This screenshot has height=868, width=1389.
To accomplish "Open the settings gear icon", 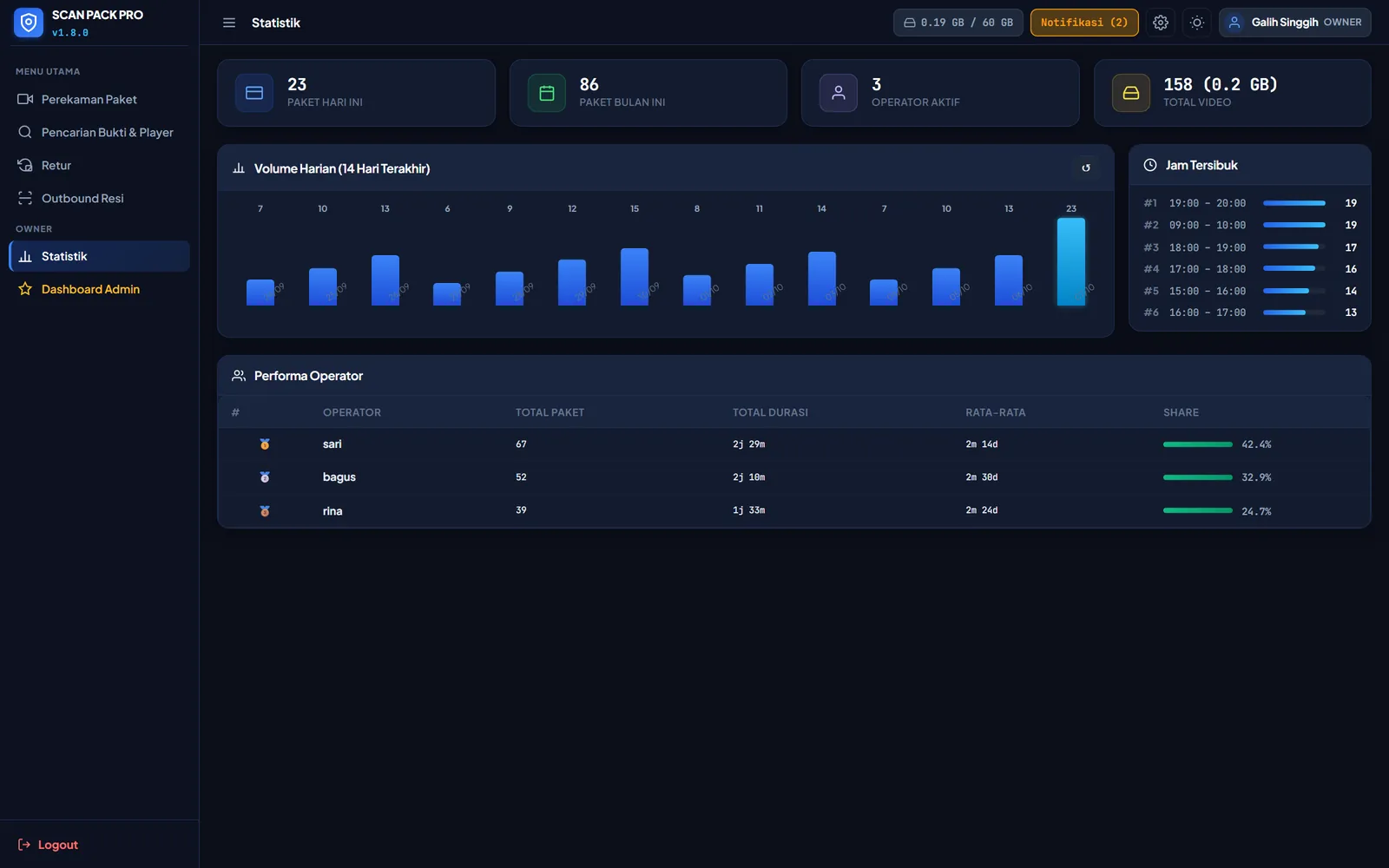I will click(1161, 23).
